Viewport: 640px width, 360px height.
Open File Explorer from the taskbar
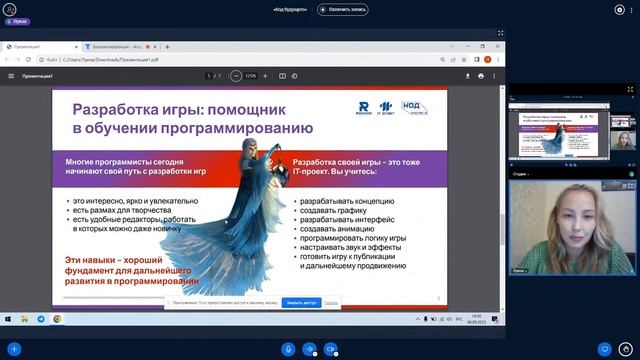coord(24,319)
